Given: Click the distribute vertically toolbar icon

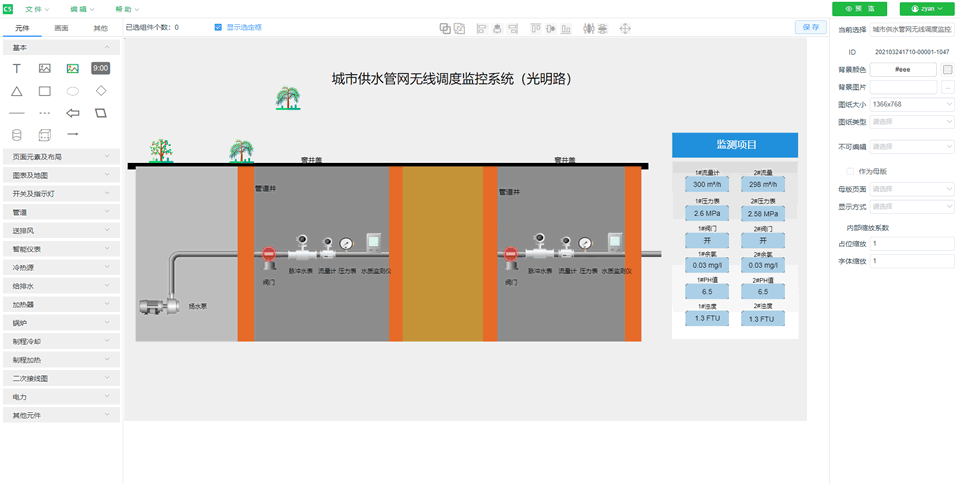Looking at the screenshot, I should pyautogui.click(x=603, y=28).
